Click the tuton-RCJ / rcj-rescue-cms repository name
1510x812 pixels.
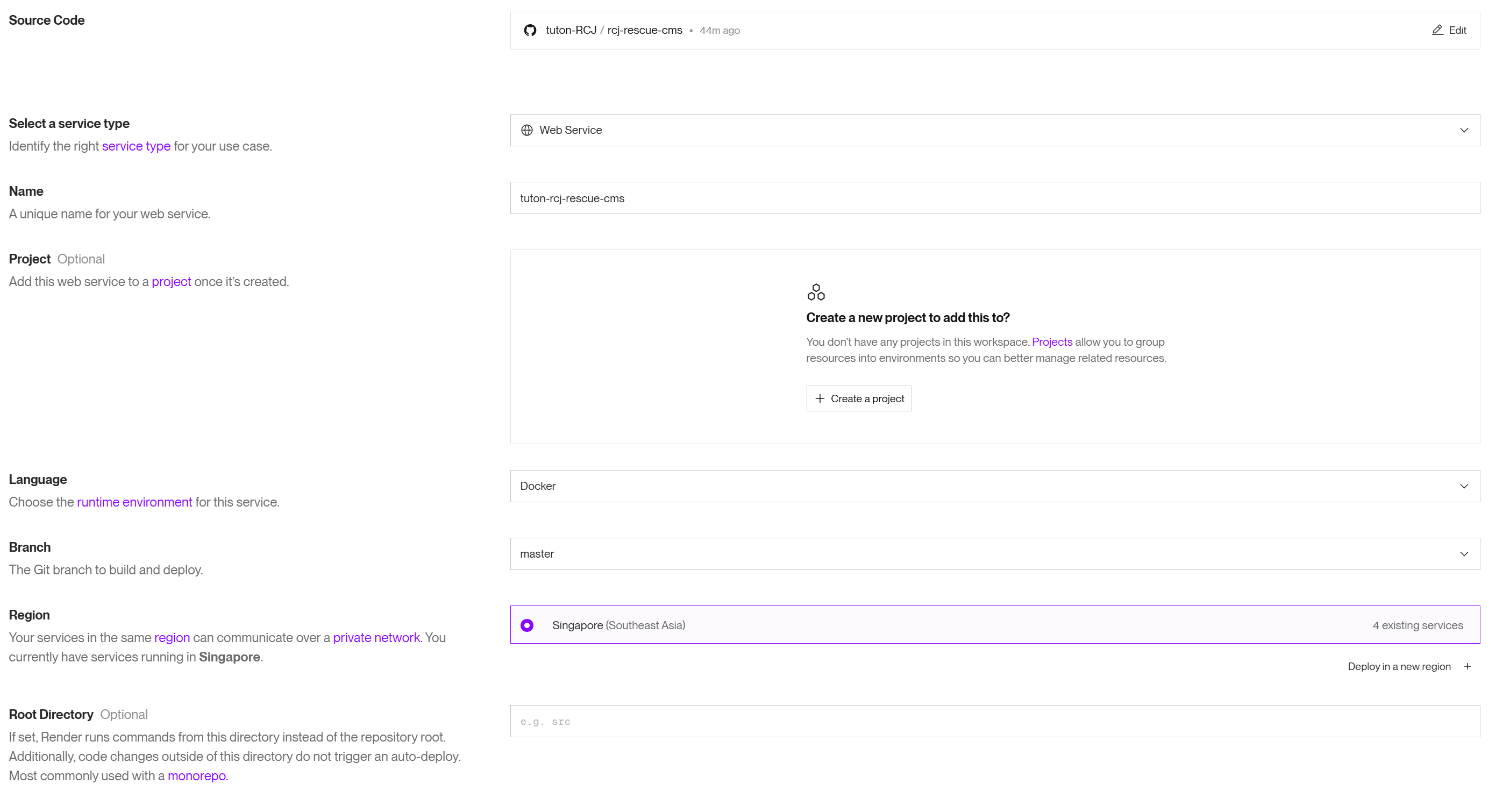[614, 31]
